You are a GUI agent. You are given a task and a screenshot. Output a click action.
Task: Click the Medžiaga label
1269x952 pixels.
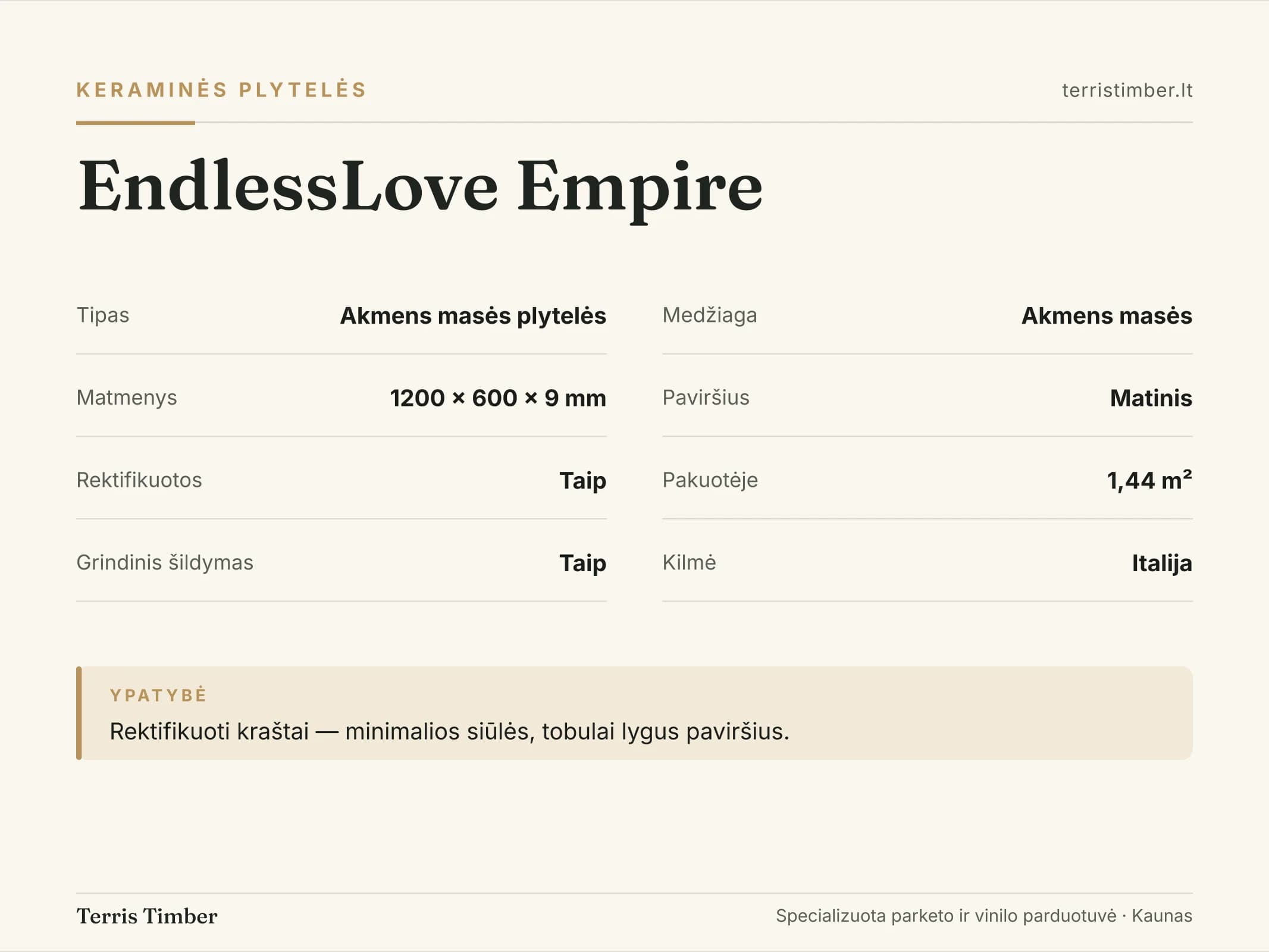point(710,315)
